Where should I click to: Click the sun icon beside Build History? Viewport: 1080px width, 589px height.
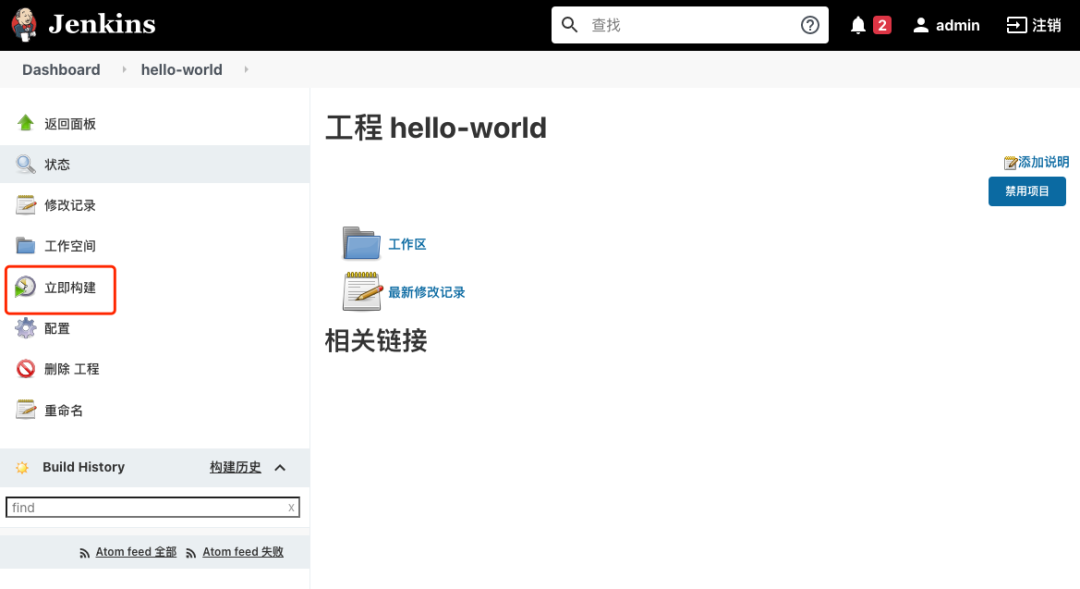pos(22,468)
